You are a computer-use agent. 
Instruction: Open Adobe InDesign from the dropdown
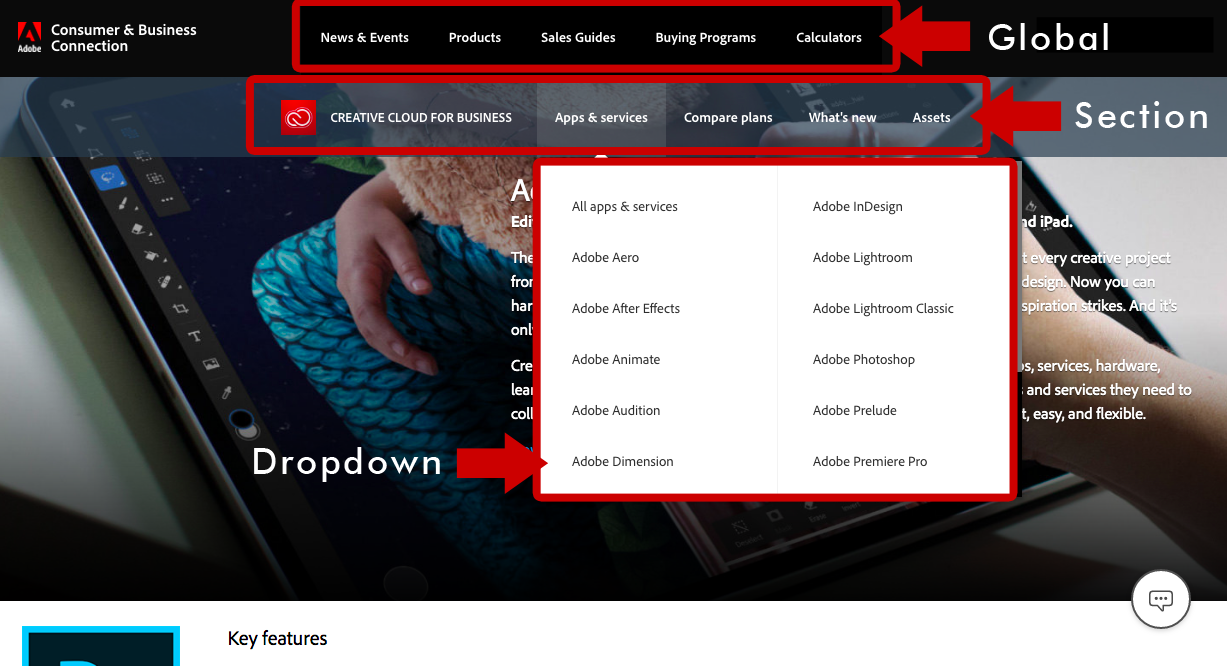[x=858, y=207]
